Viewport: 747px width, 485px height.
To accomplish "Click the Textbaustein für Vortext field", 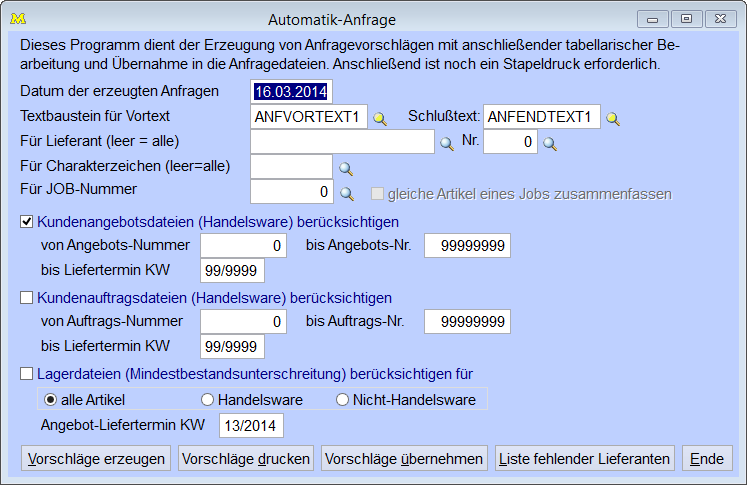I will click(x=309, y=117).
